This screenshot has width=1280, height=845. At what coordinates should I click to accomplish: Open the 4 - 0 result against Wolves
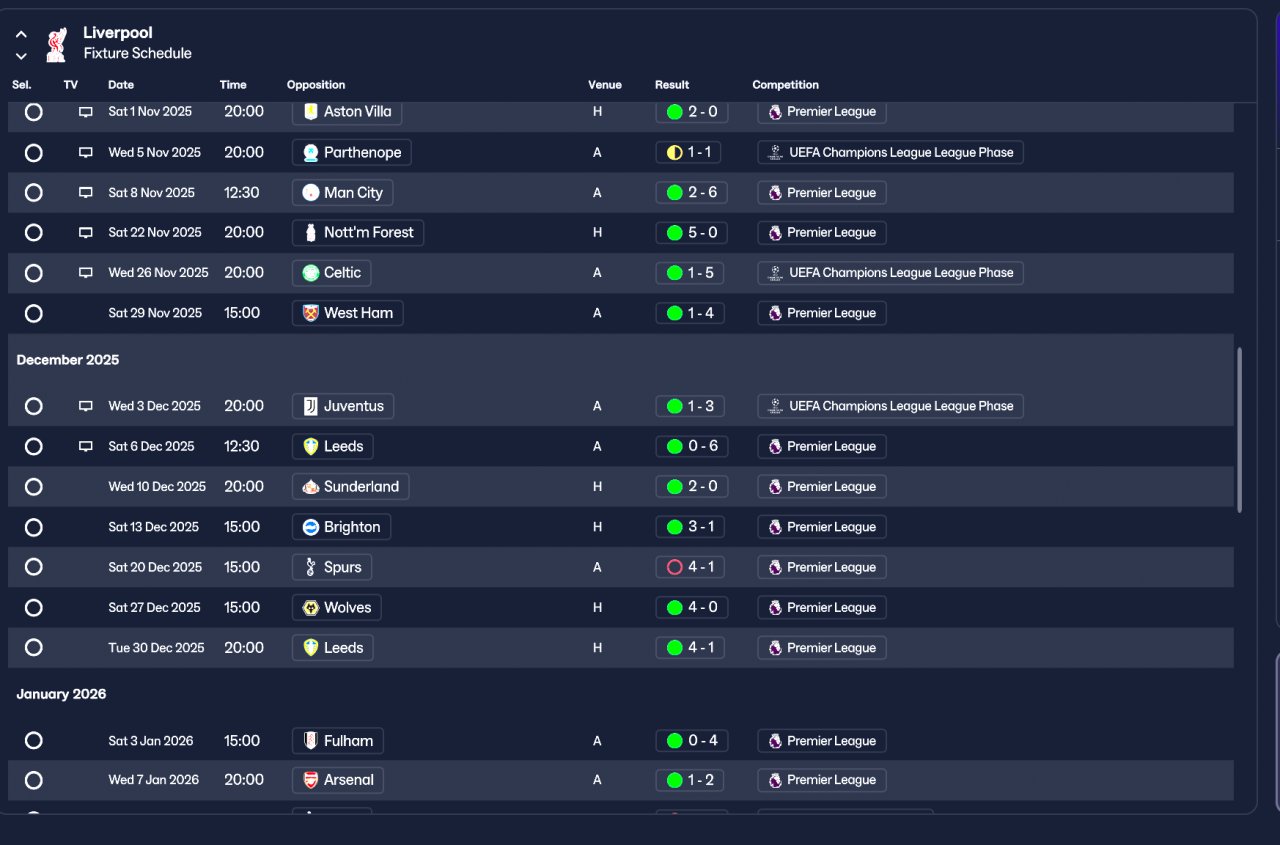[692, 607]
